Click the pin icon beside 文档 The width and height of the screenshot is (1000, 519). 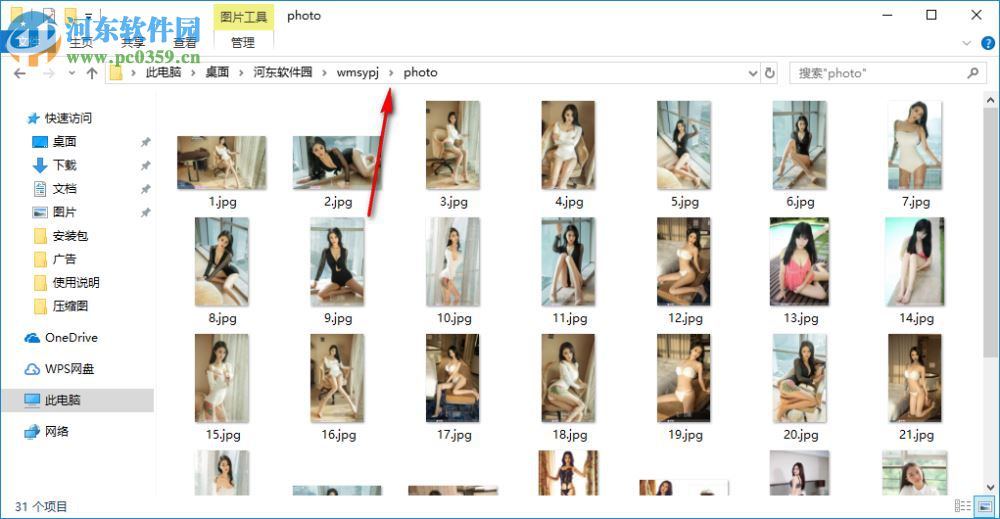coord(145,189)
